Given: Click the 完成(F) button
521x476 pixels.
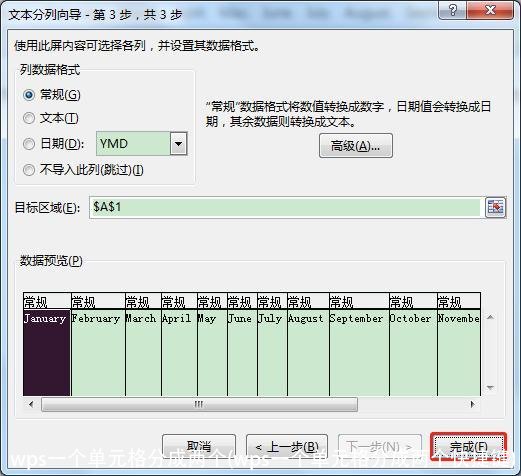Looking at the screenshot, I should [468, 446].
